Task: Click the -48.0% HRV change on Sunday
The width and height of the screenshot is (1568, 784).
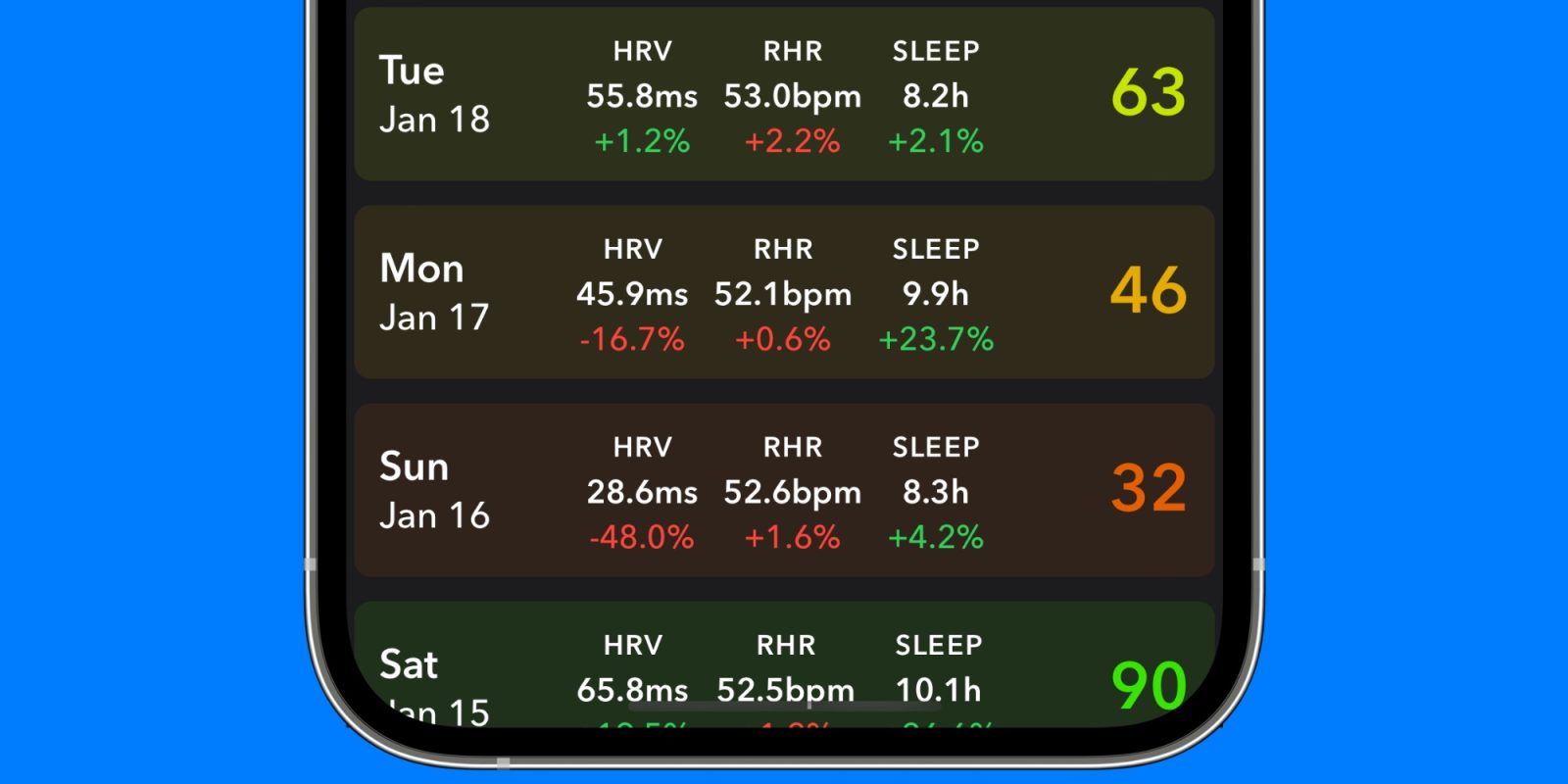Action: click(642, 537)
